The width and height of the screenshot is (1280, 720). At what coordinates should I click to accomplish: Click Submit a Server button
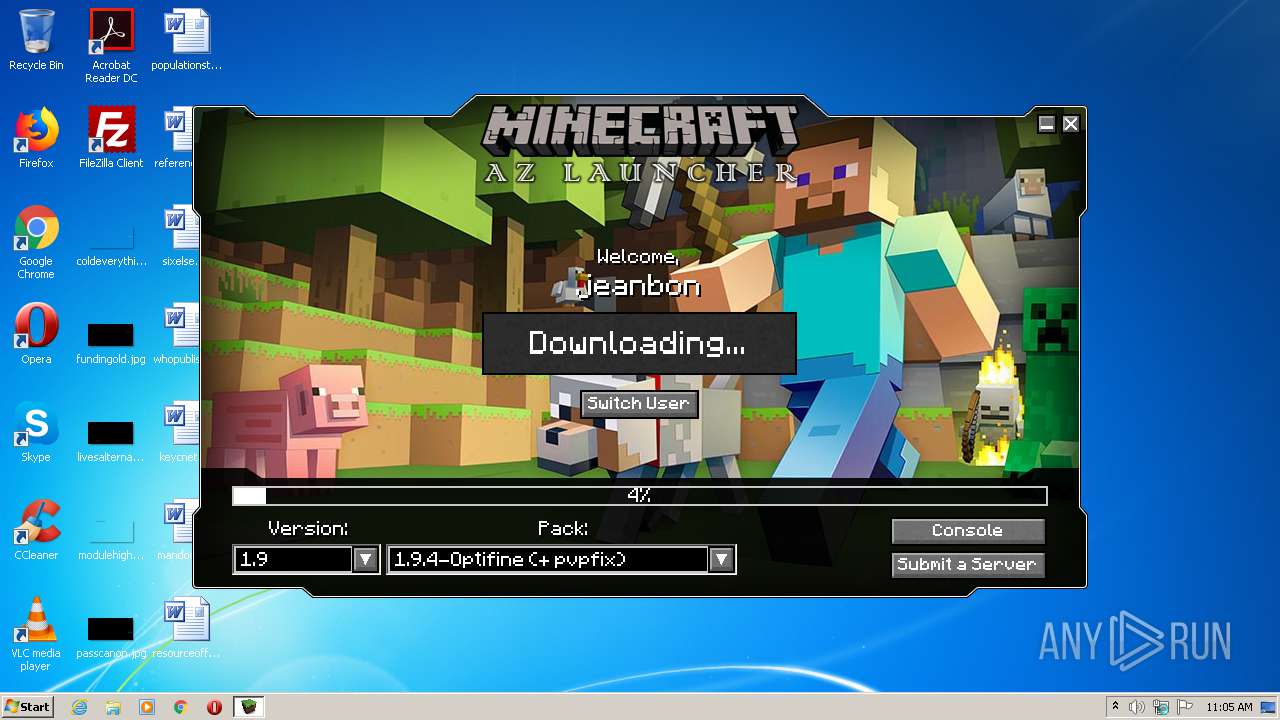[967, 564]
